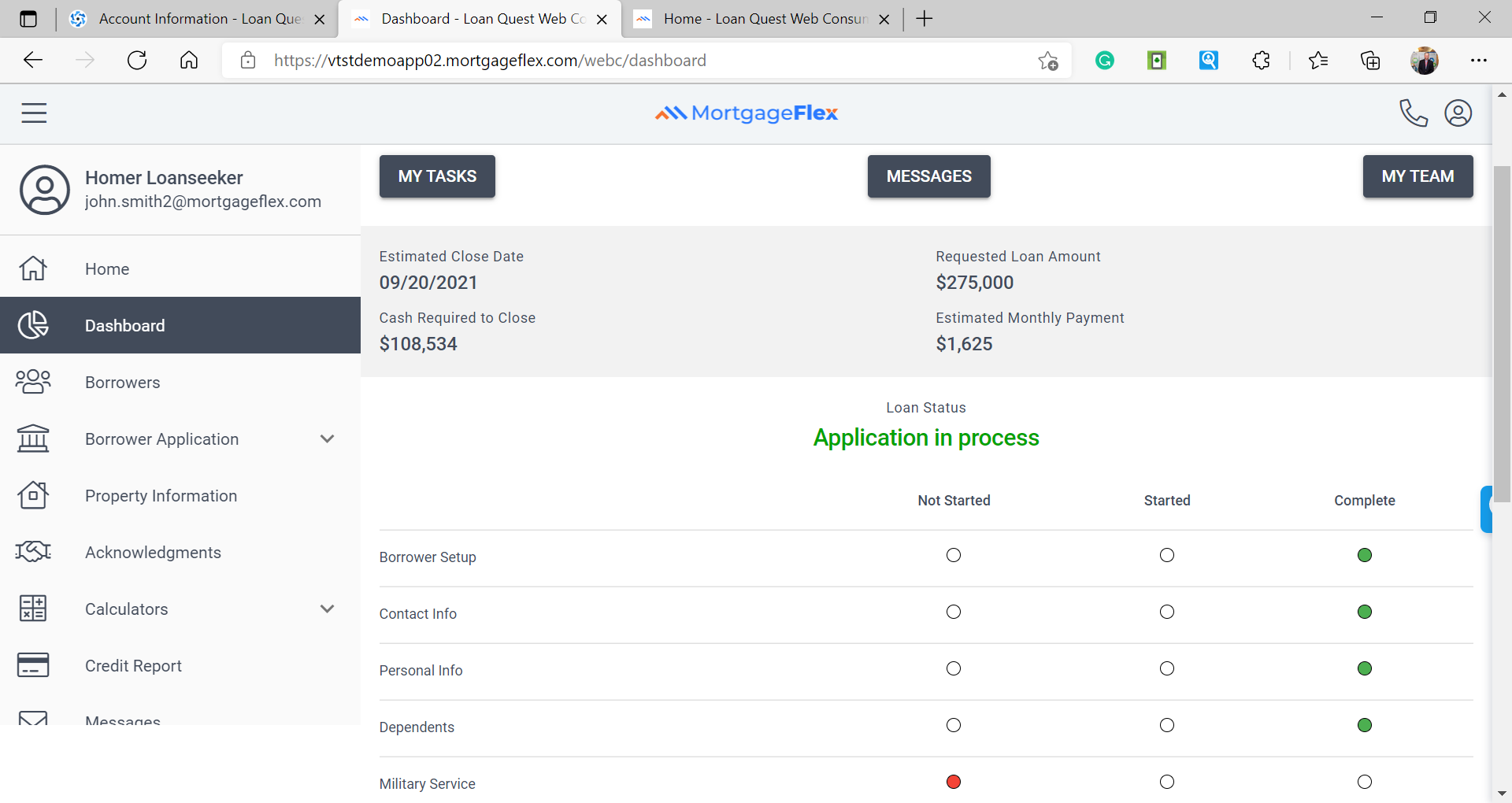1512x803 pixels.
Task: Open MY TEAM
Action: coord(1417,176)
